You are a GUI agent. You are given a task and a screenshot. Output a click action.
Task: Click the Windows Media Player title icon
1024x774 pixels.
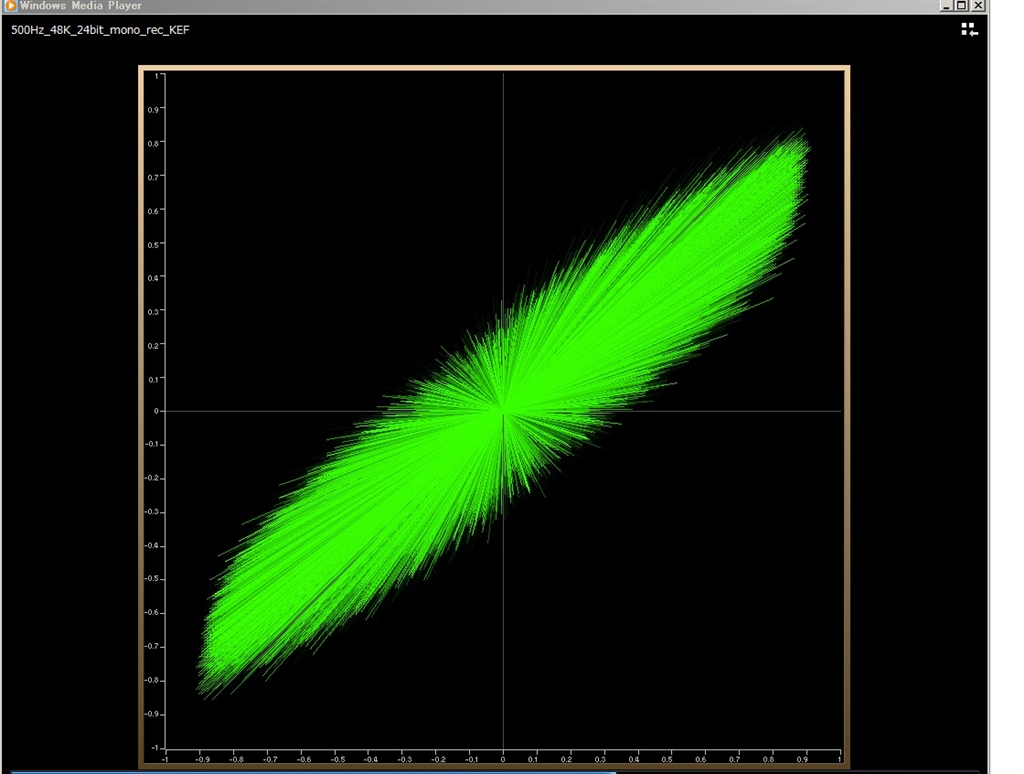coord(10,5)
